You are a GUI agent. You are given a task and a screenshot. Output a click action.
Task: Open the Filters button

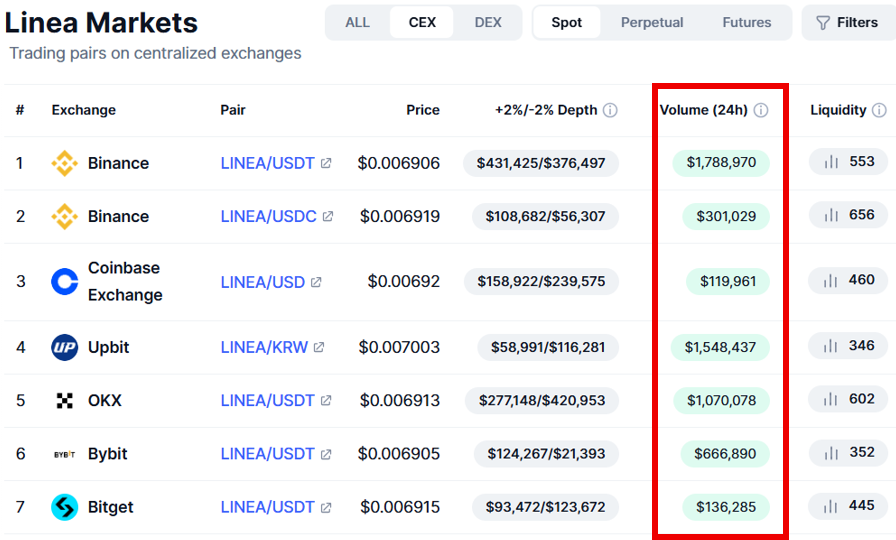[849, 22]
